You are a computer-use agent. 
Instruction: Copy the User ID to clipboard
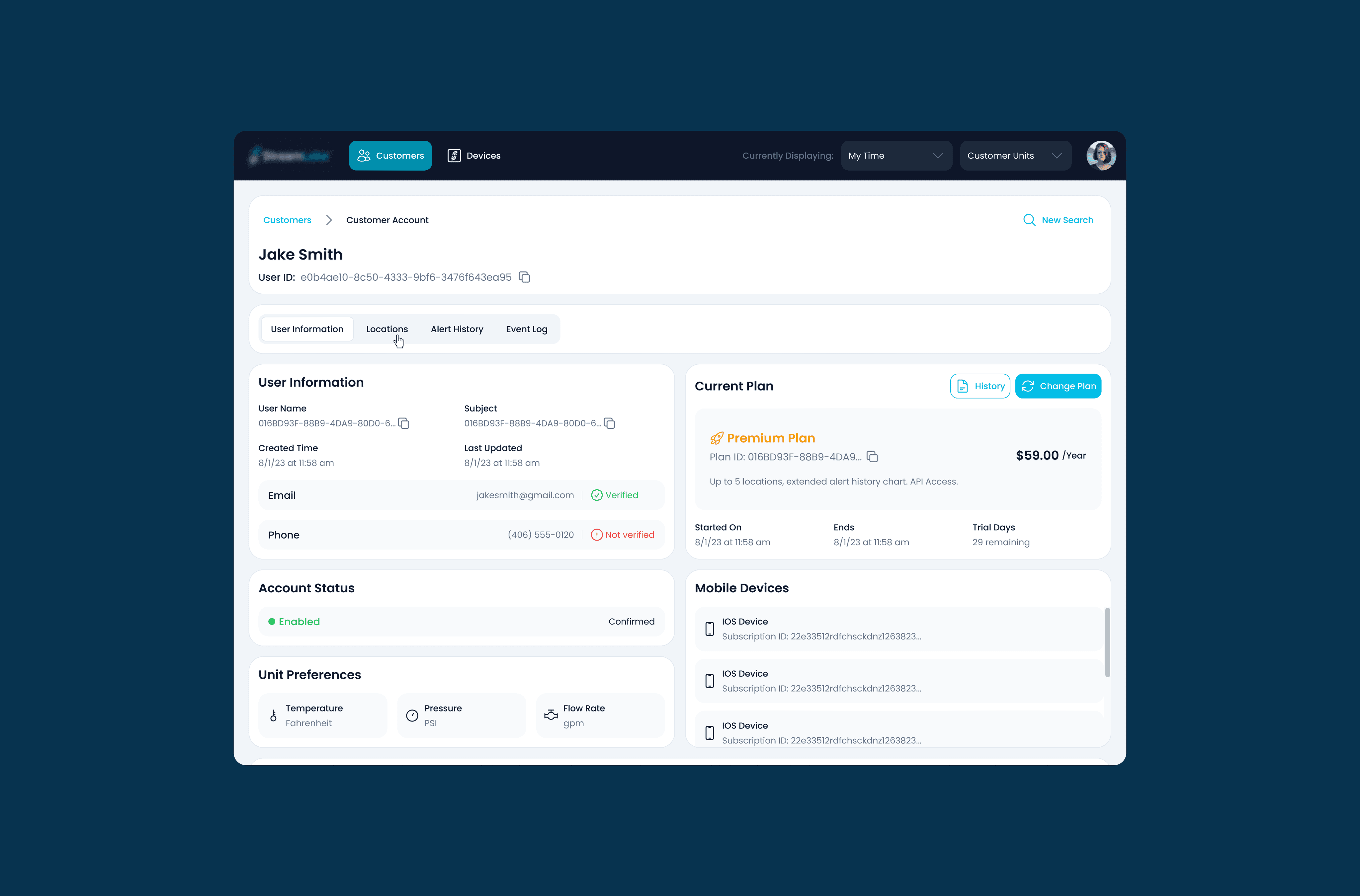[524, 277]
